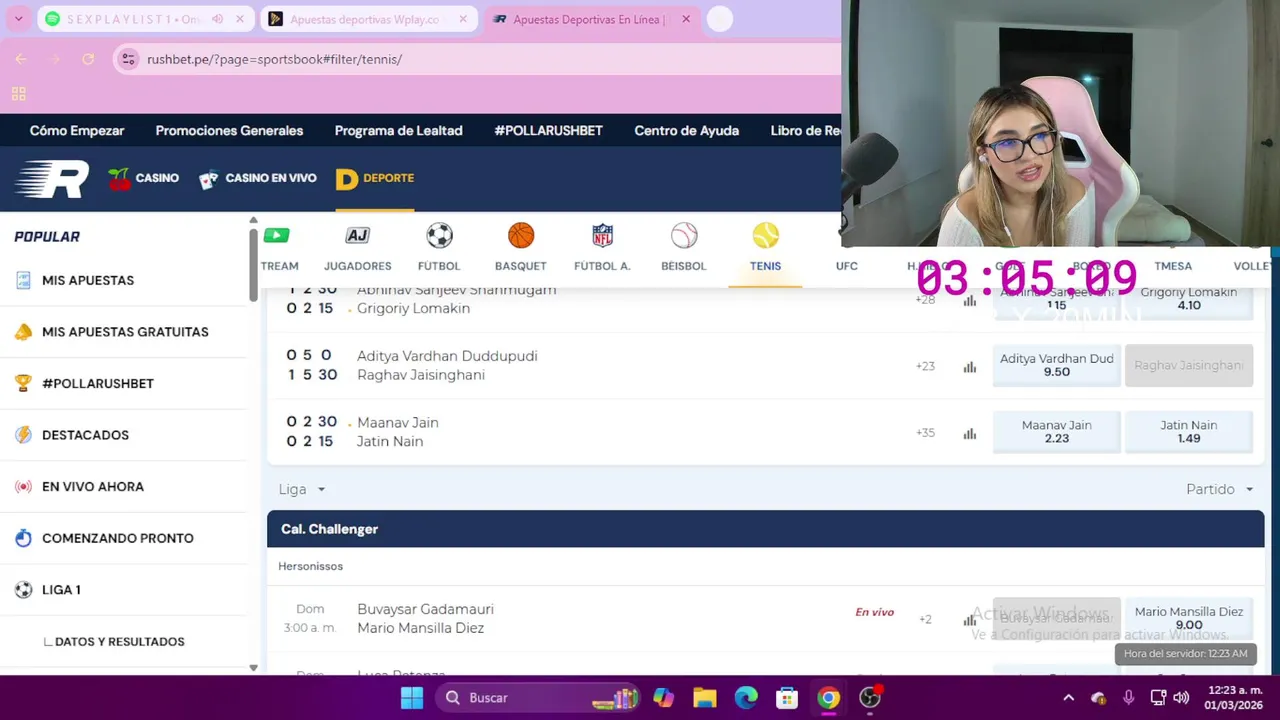This screenshot has width=1280, height=720.
Task: Open stats chart for Maanav Jain match
Action: [969, 434]
